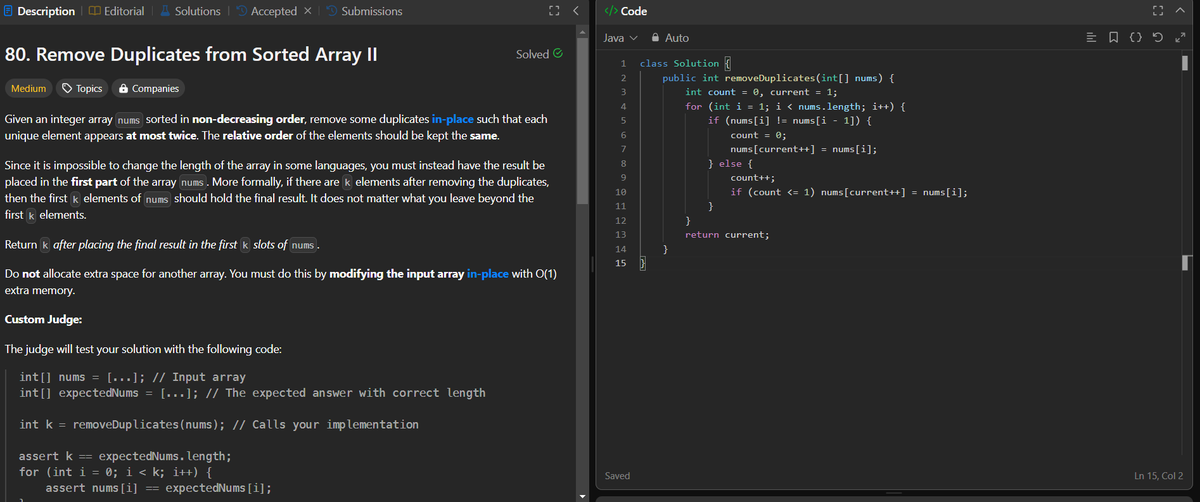Collapse the description panel with left chevron
The height and width of the screenshot is (502, 1200).
pos(575,11)
